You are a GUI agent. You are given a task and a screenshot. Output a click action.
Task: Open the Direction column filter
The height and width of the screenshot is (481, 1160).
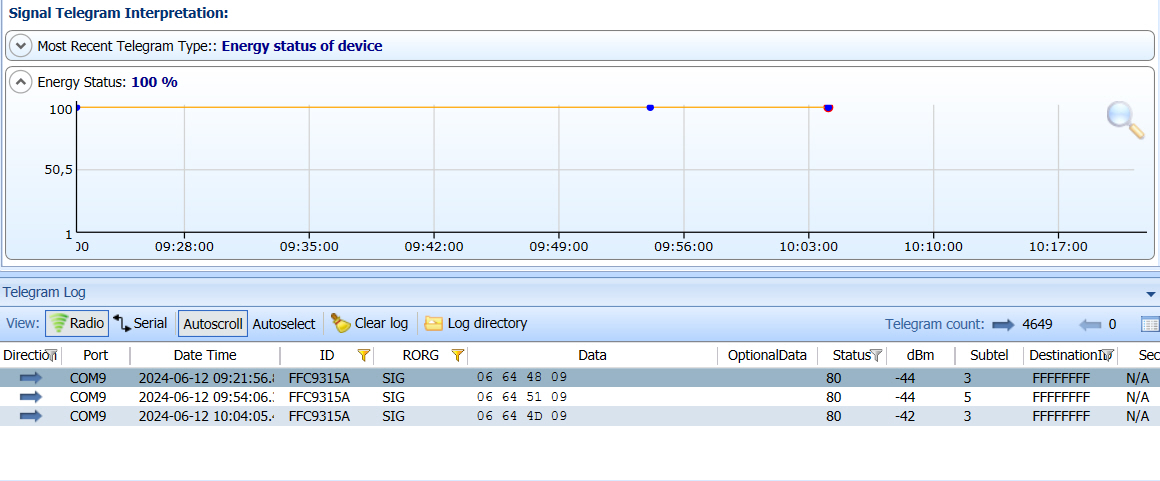point(52,355)
